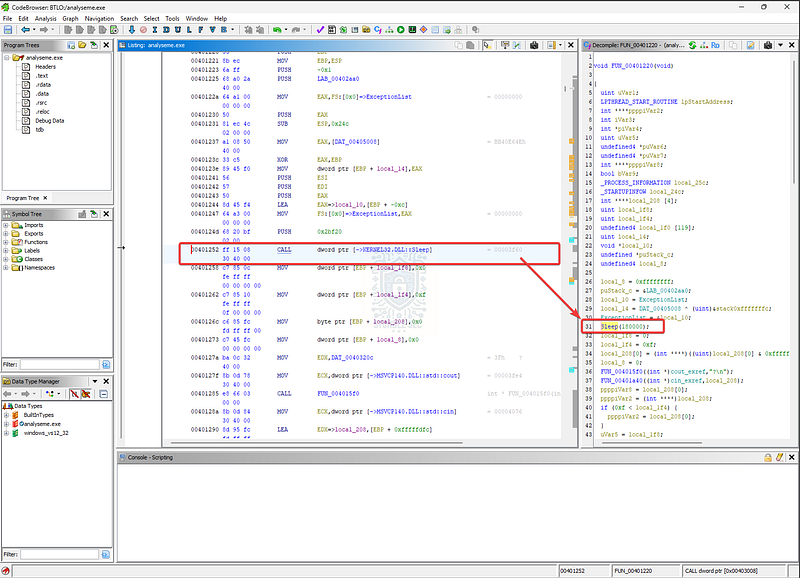The image size is (800, 578).
Task: Expand BuiltInTypes in Data Type Manager
Action: tap(7, 415)
